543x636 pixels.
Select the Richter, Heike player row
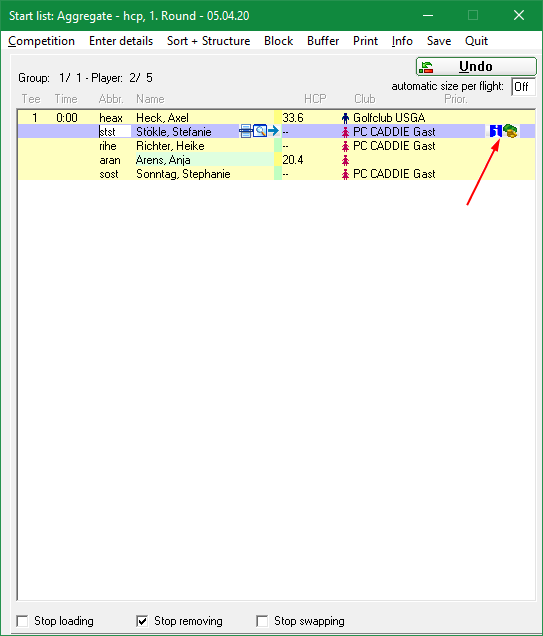point(276,146)
